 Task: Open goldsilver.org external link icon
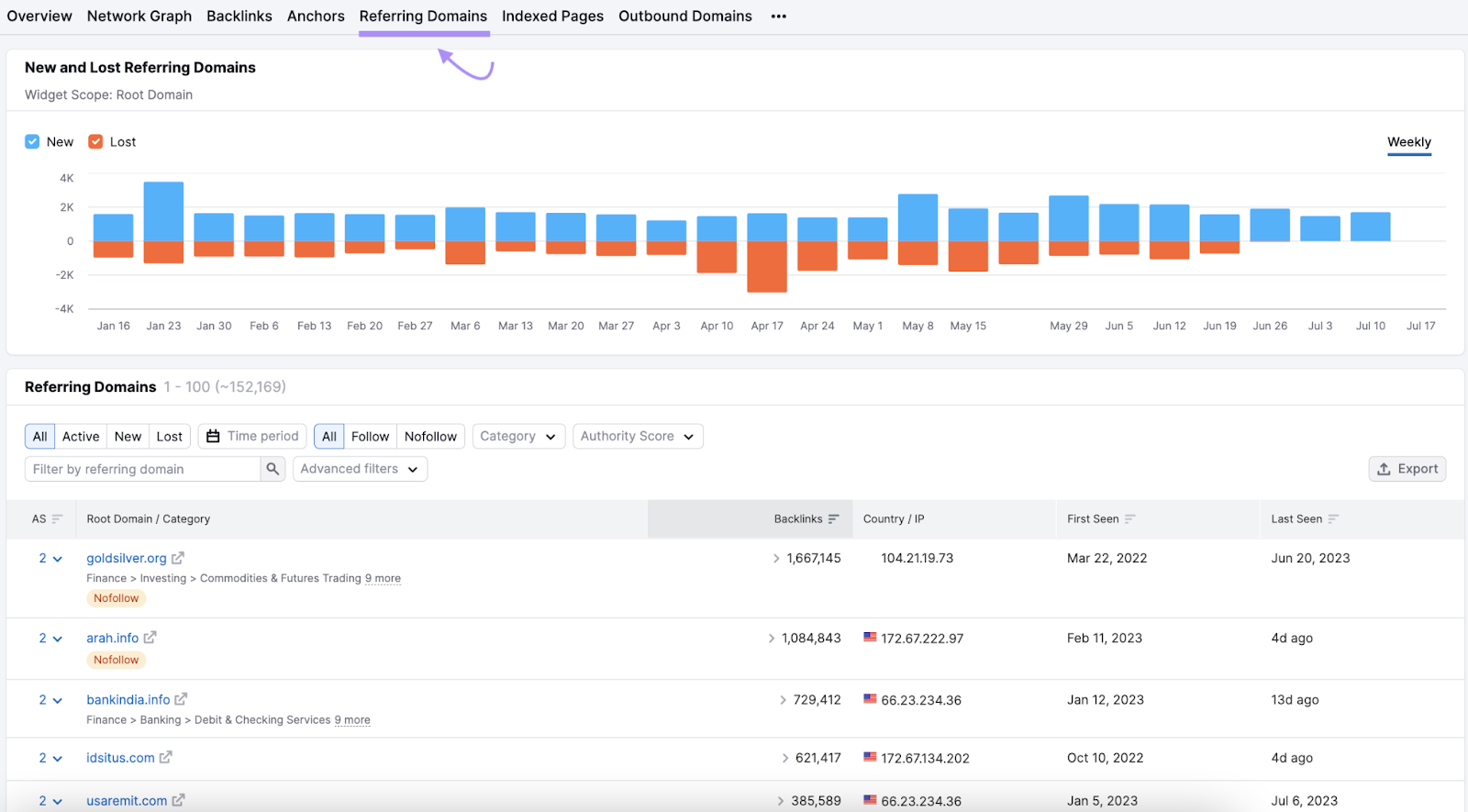[178, 558]
